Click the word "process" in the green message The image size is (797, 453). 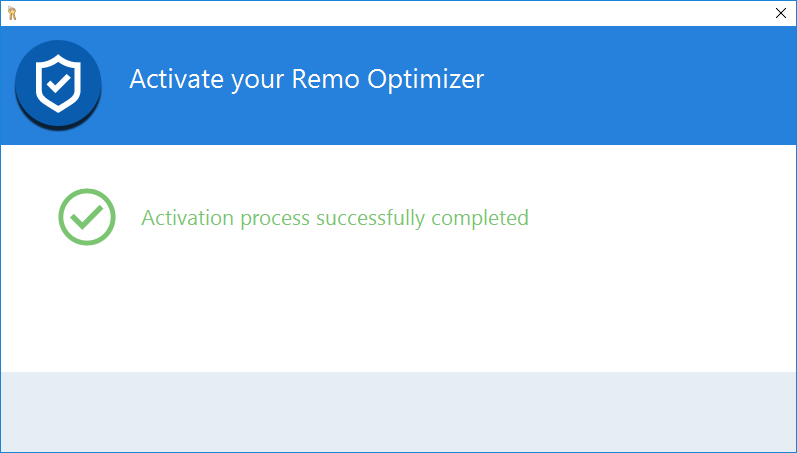[x=274, y=217]
